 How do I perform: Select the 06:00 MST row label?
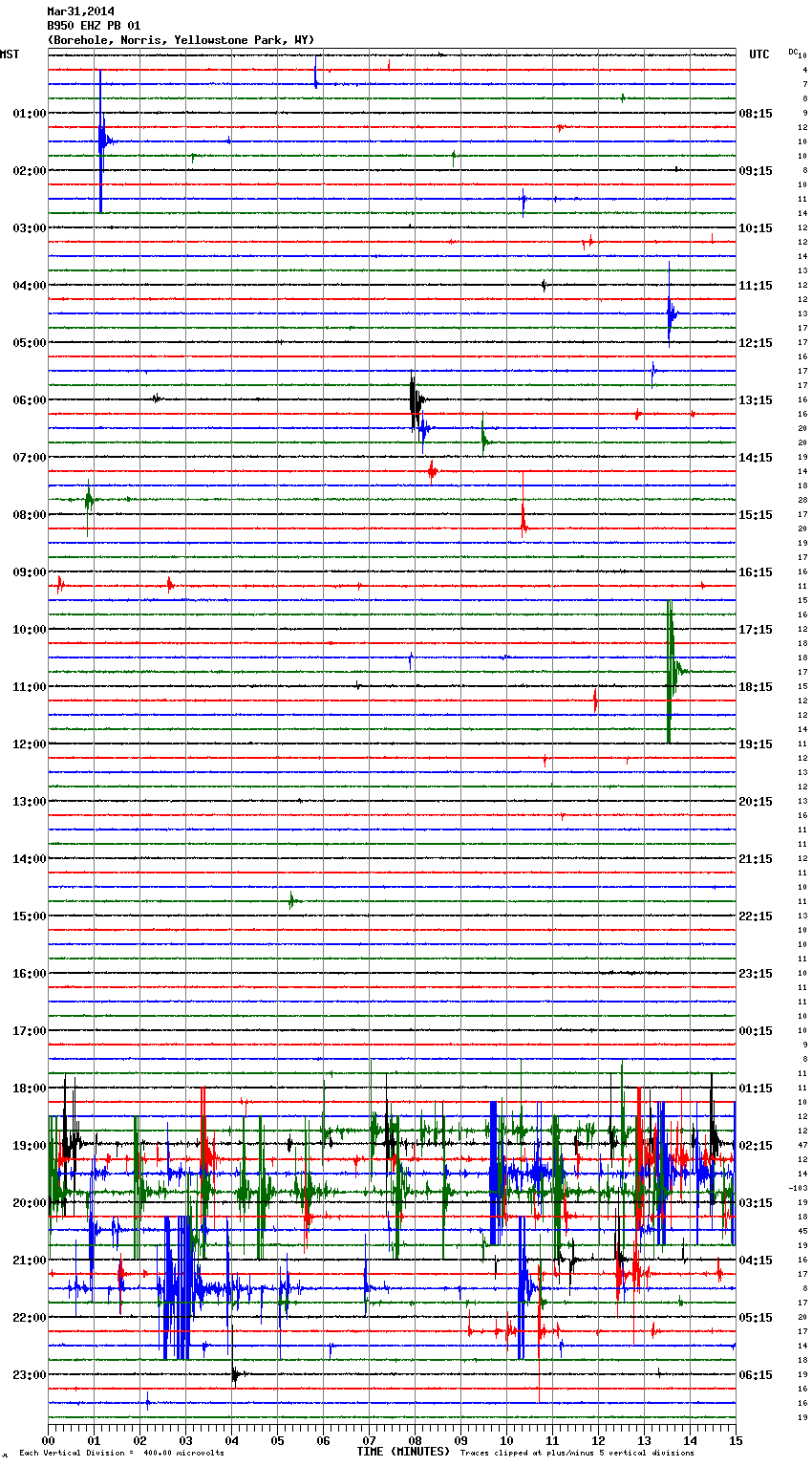click(x=30, y=400)
